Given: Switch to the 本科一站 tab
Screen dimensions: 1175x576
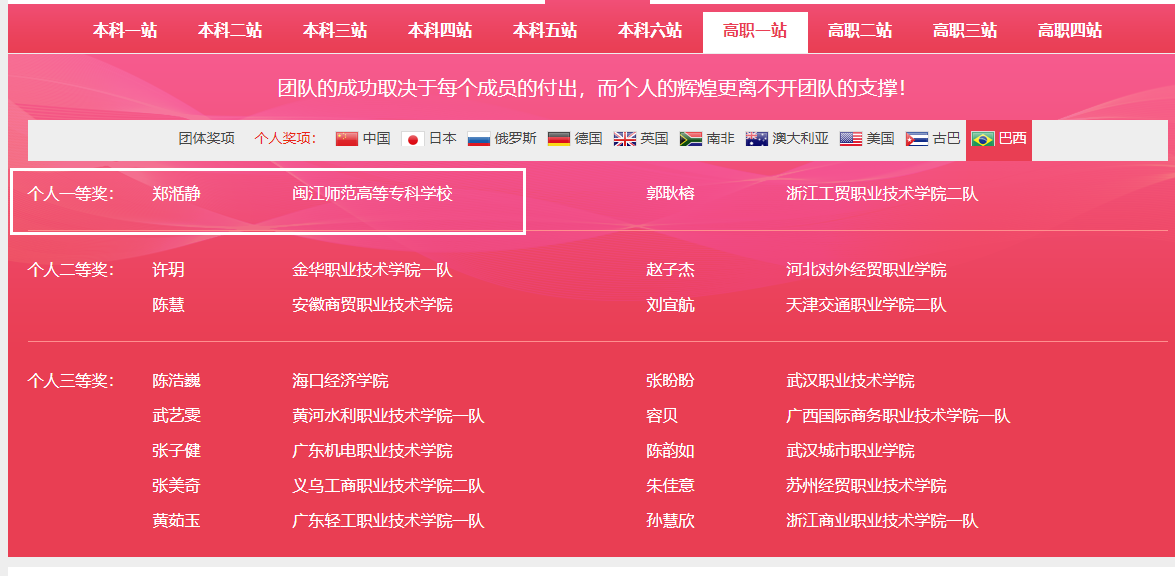Looking at the screenshot, I should tap(125, 31).
